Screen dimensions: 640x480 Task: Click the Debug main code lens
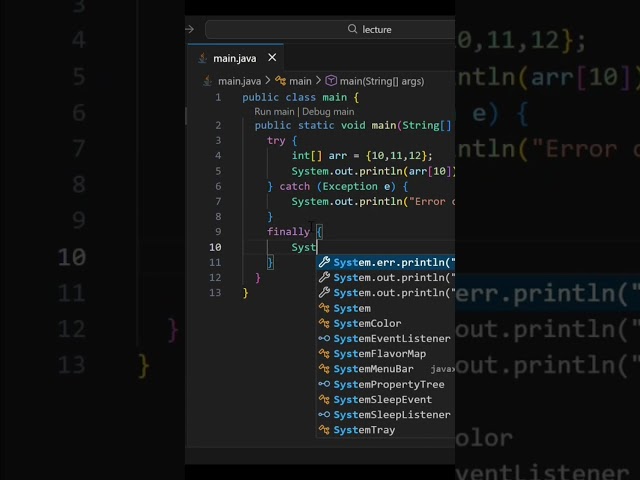point(328,111)
